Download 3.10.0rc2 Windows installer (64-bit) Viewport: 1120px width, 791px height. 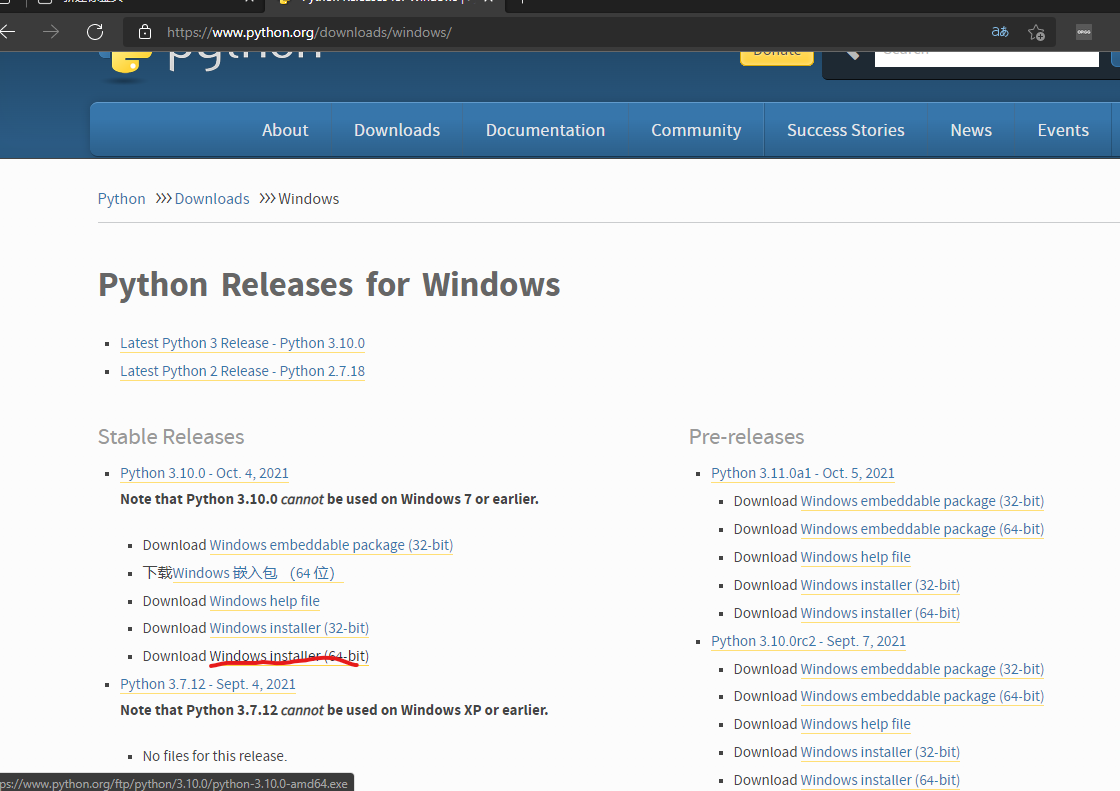880,780
